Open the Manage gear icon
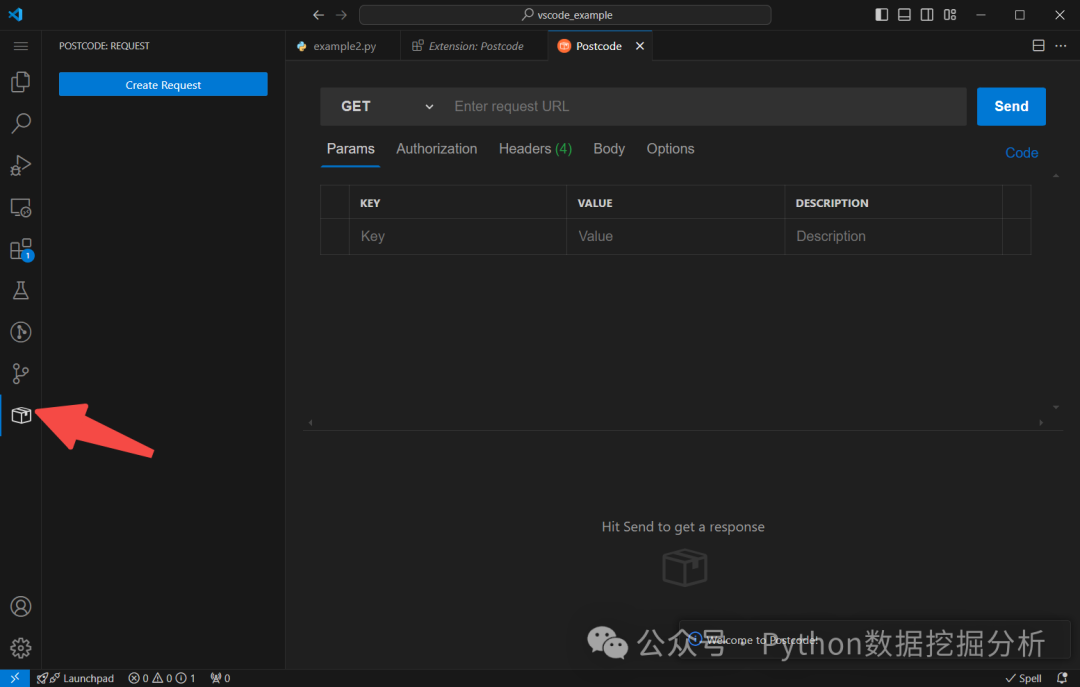 click(21, 648)
